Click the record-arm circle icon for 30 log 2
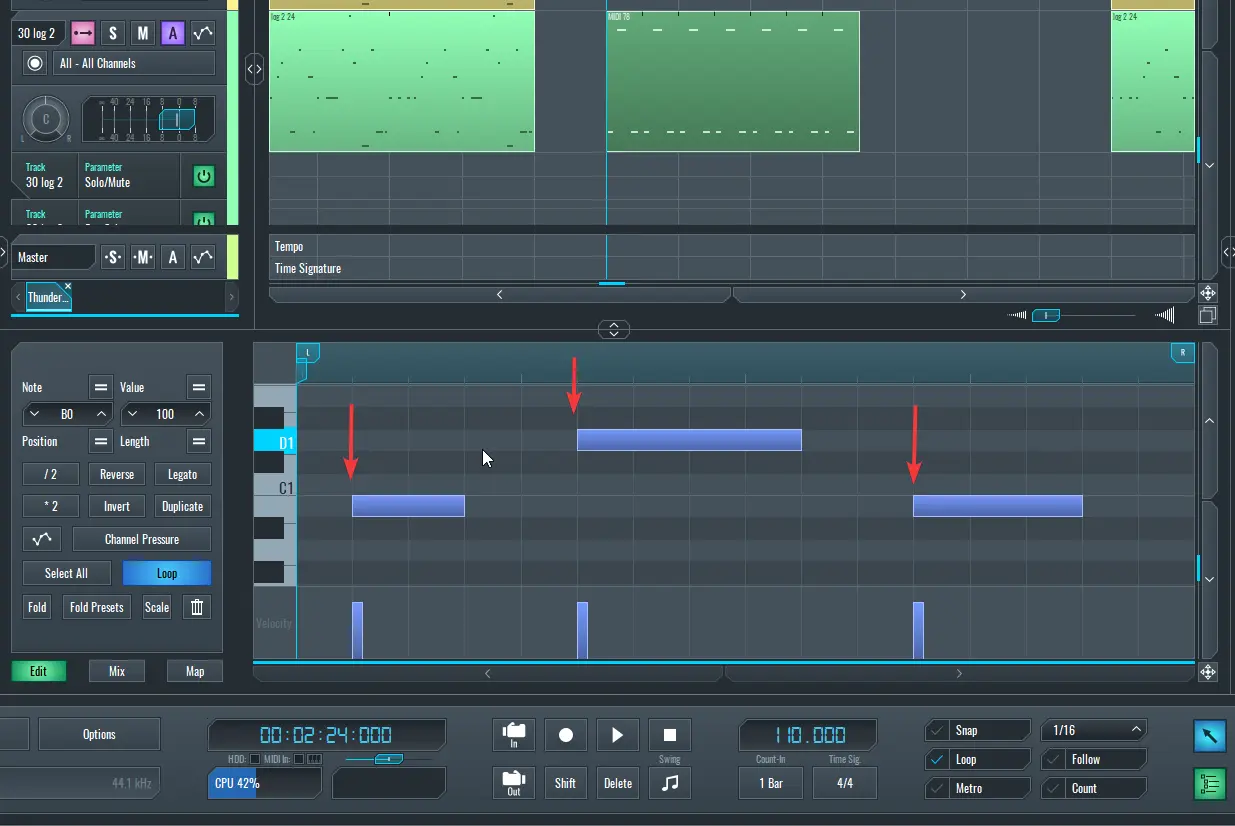This screenshot has width=1235, height=826. (x=36, y=63)
